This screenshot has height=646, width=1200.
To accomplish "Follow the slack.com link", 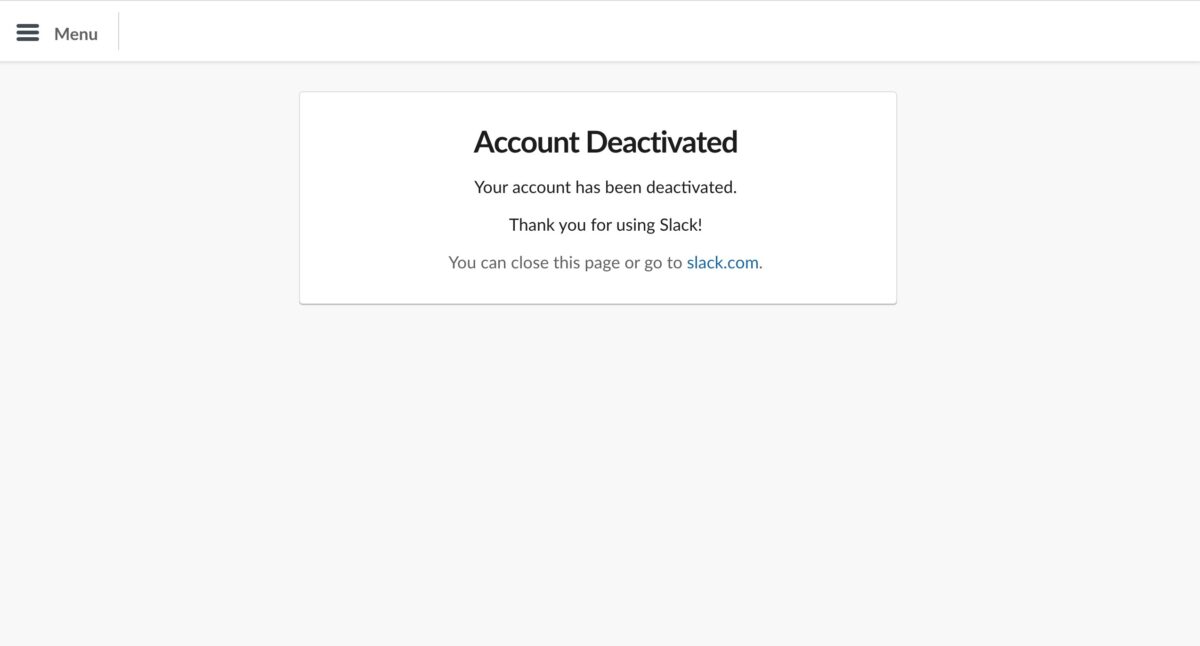I will [722, 263].
